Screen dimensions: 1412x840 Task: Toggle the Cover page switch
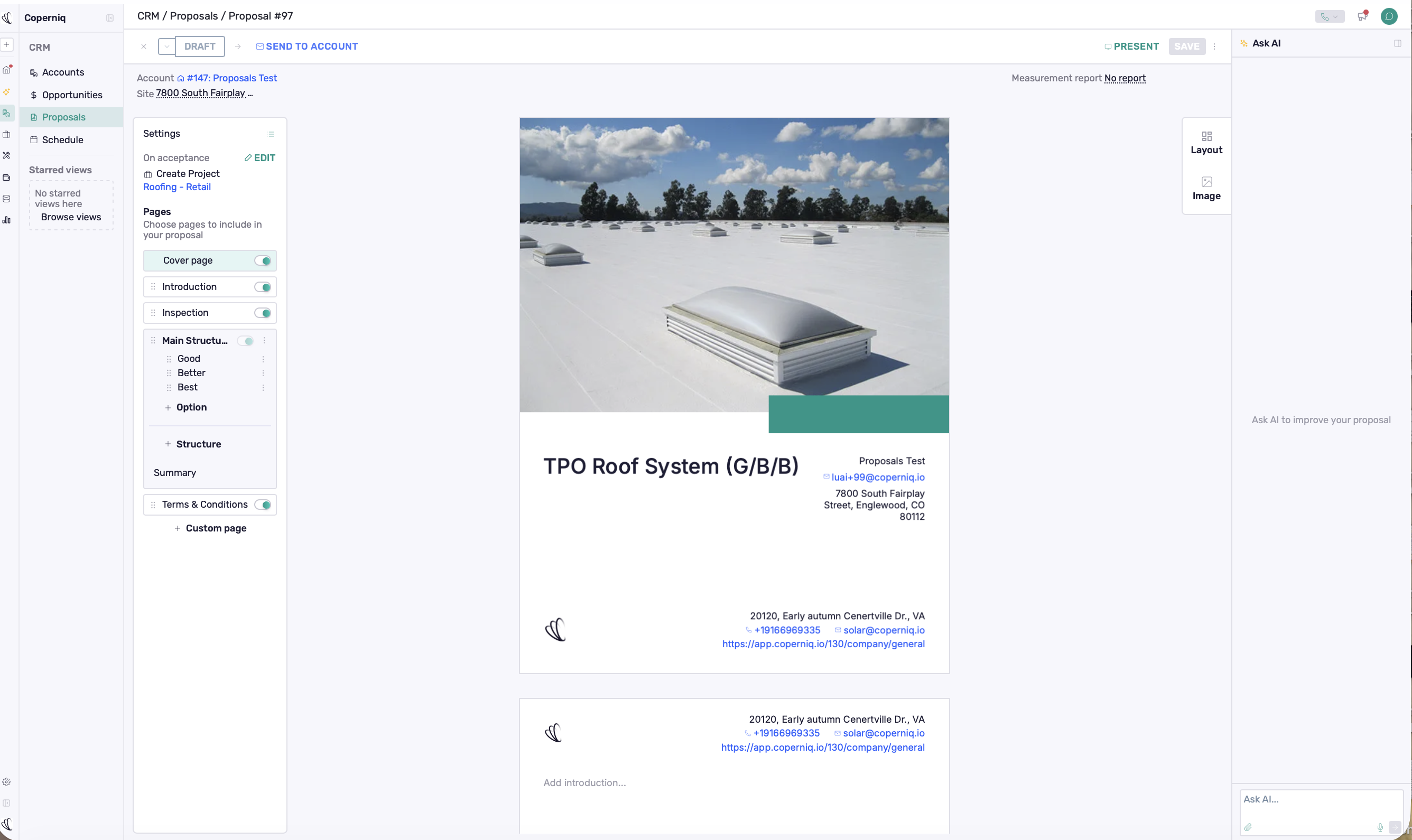(263, 261)
